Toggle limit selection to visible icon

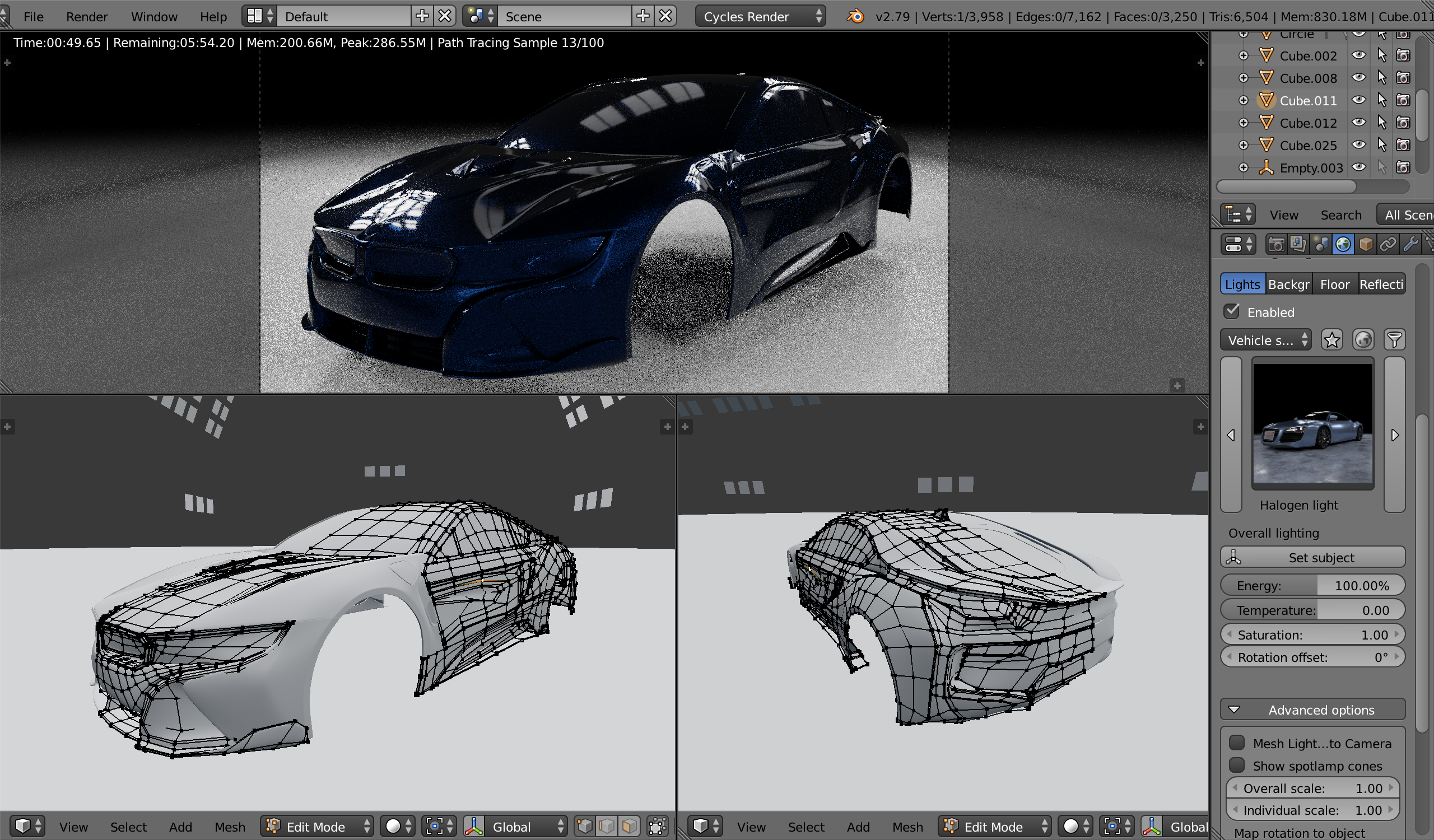point(657,826)
